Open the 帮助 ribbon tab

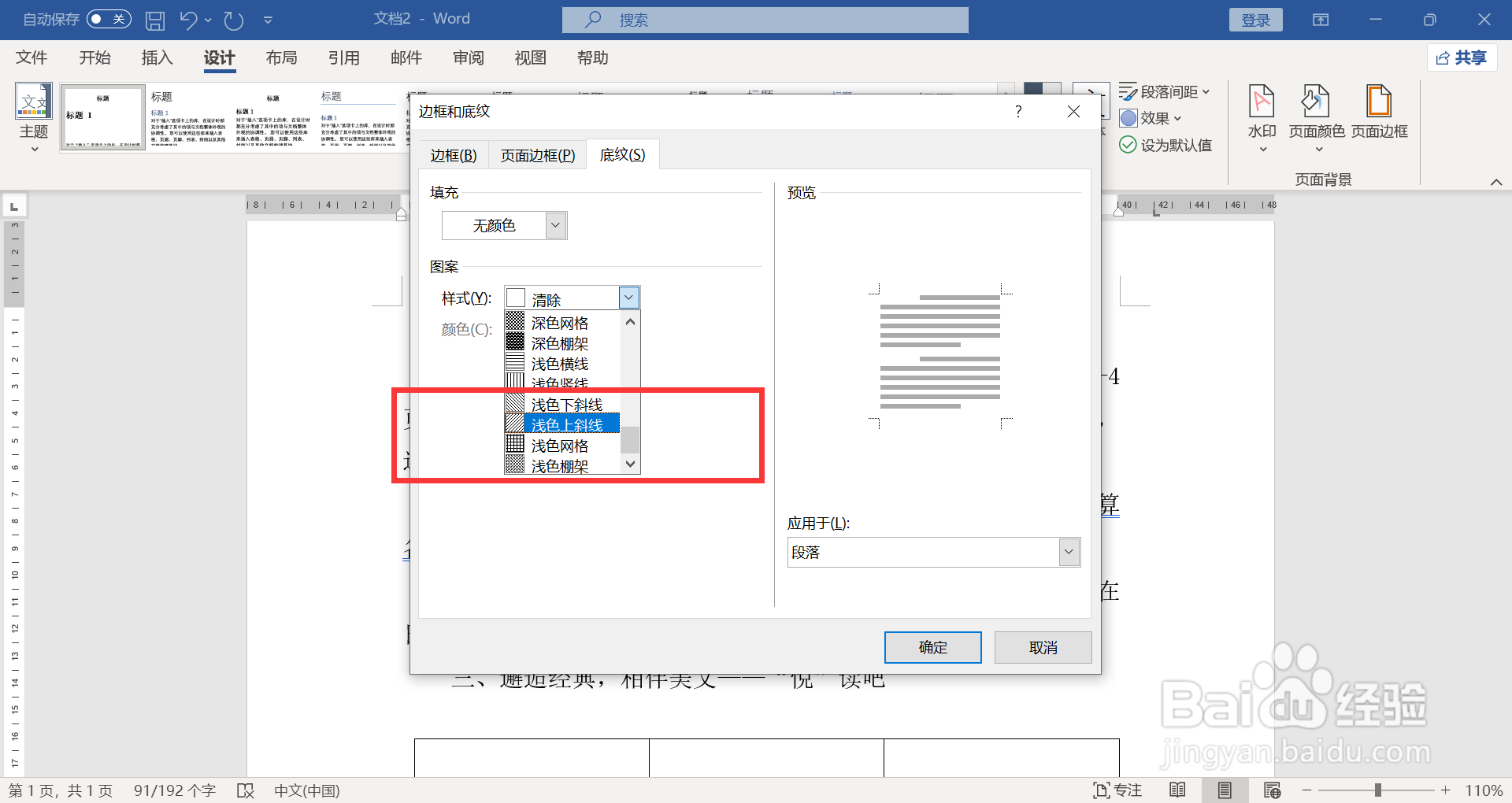click(x=592, y=57)
